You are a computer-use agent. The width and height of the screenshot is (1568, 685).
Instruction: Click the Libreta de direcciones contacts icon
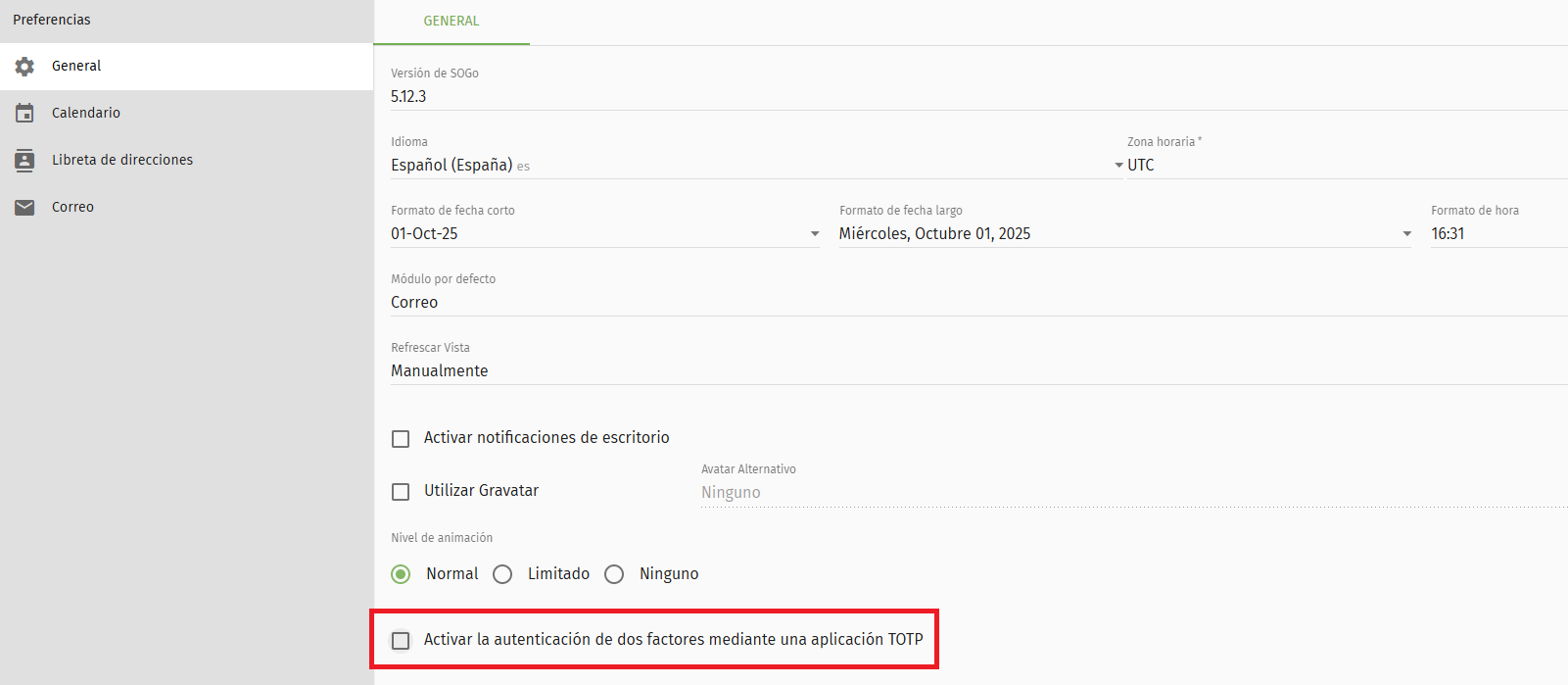(24, 161)
